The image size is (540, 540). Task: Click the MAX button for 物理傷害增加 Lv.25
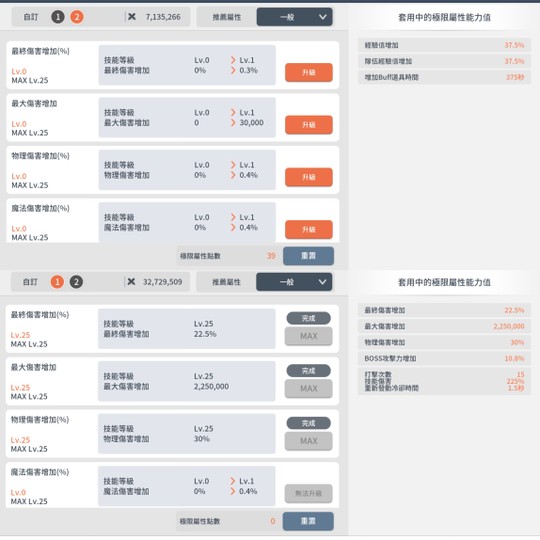coord(309,441)
